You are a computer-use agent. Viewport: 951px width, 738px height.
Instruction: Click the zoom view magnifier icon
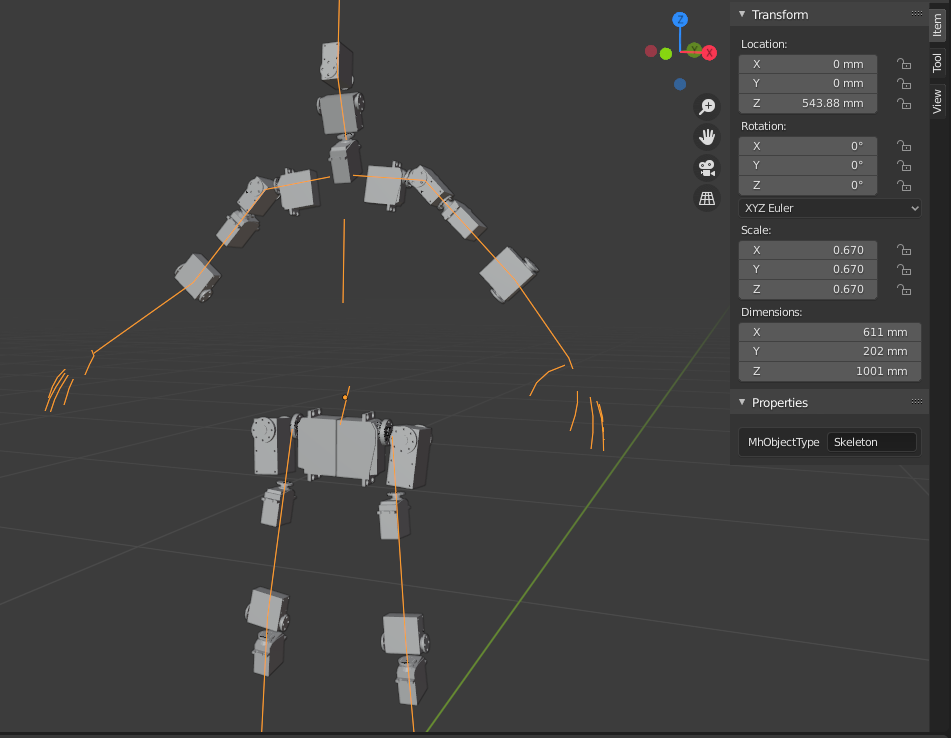pos(707,107)
